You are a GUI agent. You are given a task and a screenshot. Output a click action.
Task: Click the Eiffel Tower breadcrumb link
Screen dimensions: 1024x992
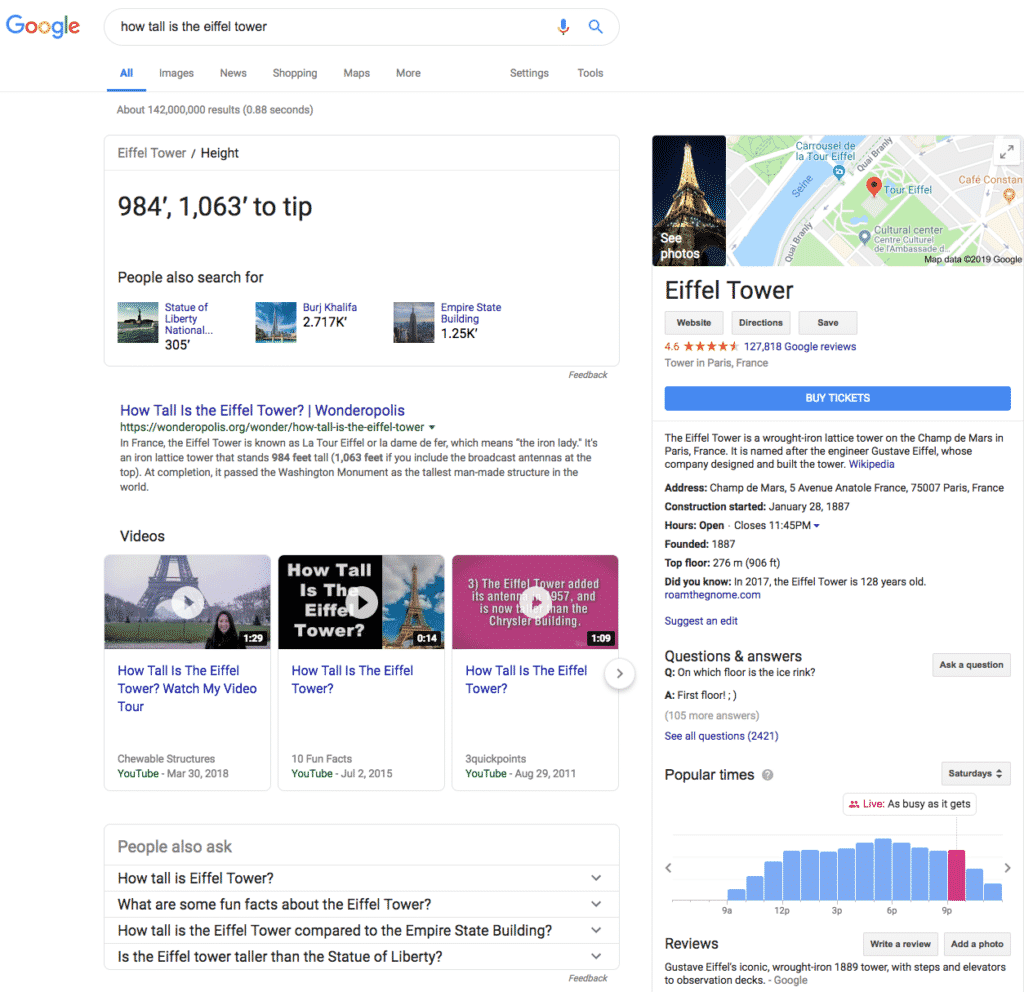pyautogui.click(x=152, y=153)
